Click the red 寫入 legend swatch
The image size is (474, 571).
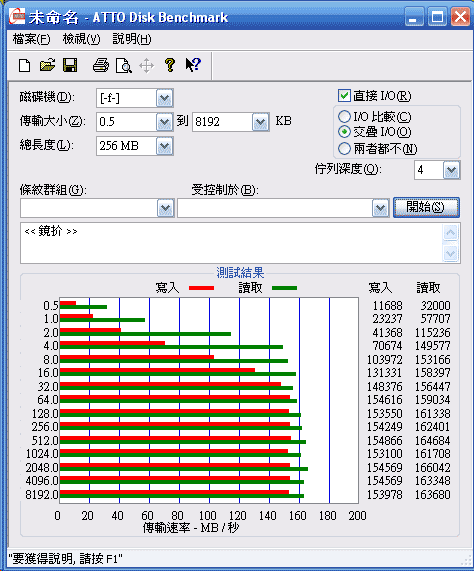[x=201, y=288]
